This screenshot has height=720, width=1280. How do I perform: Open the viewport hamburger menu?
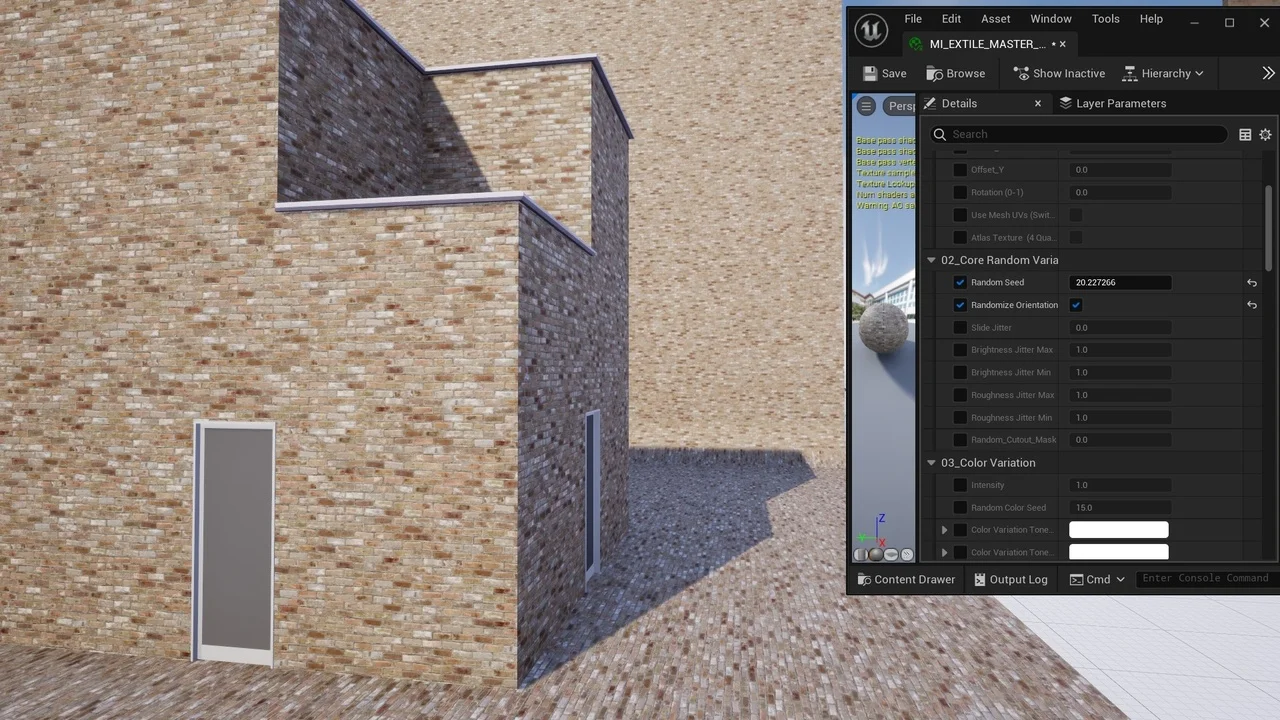pos(866,106)
